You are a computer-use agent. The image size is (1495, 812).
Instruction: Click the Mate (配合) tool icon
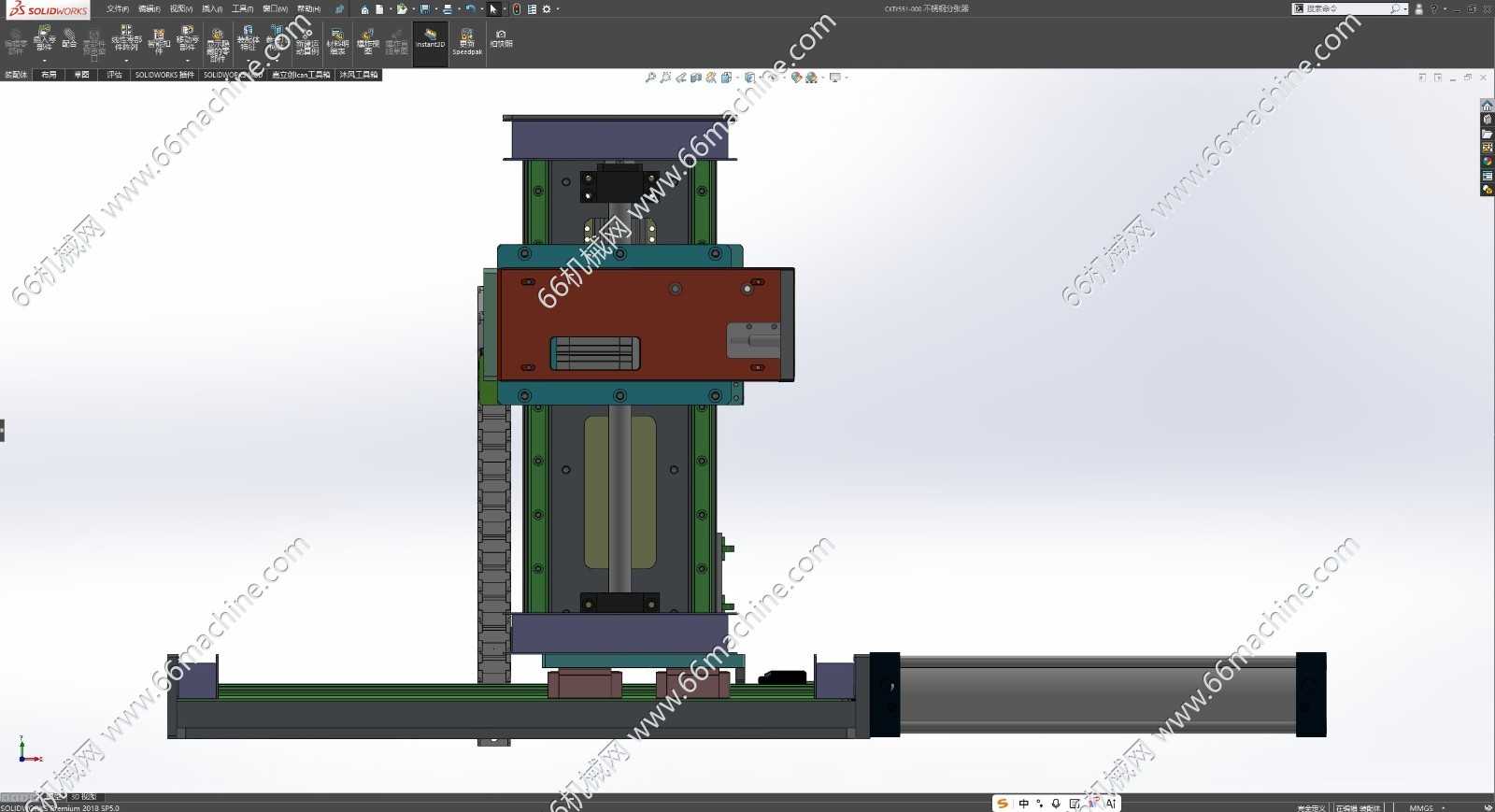[69, 40]
